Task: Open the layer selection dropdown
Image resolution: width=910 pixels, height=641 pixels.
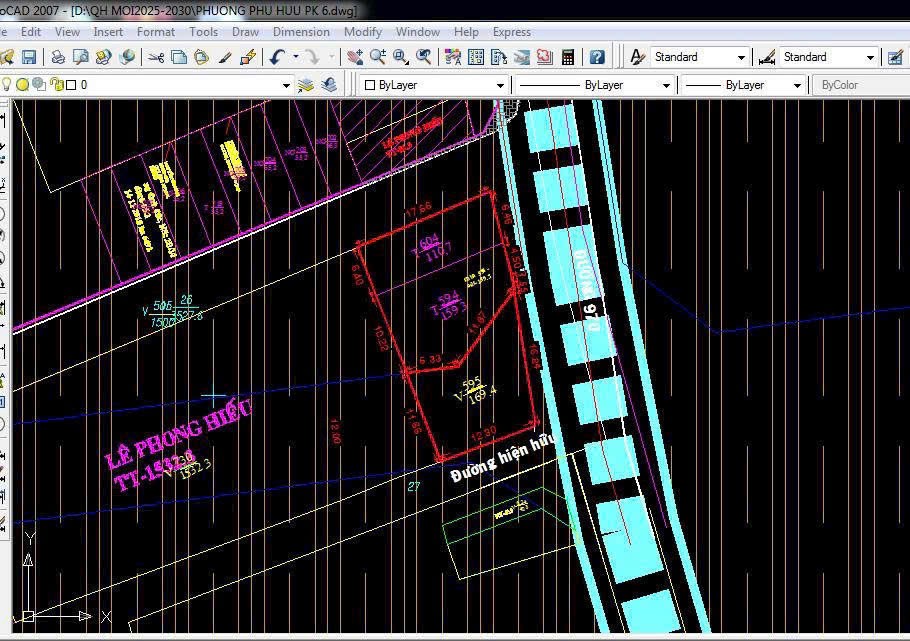Action: point(287,84)
